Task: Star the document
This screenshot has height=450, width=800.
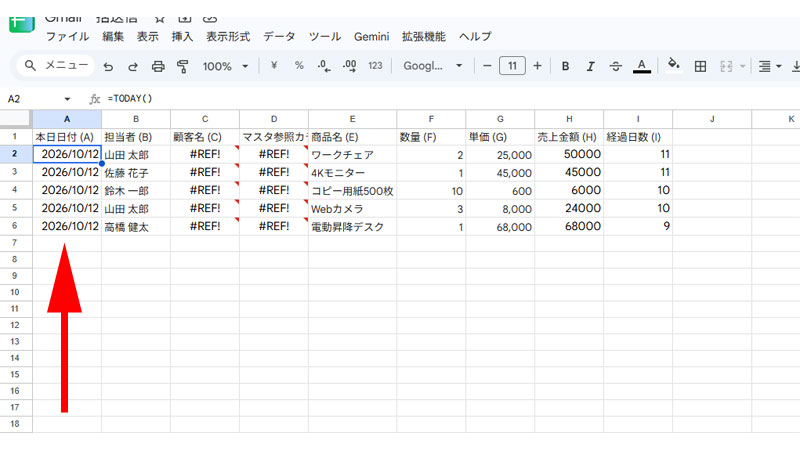Action: pos(160,20)
